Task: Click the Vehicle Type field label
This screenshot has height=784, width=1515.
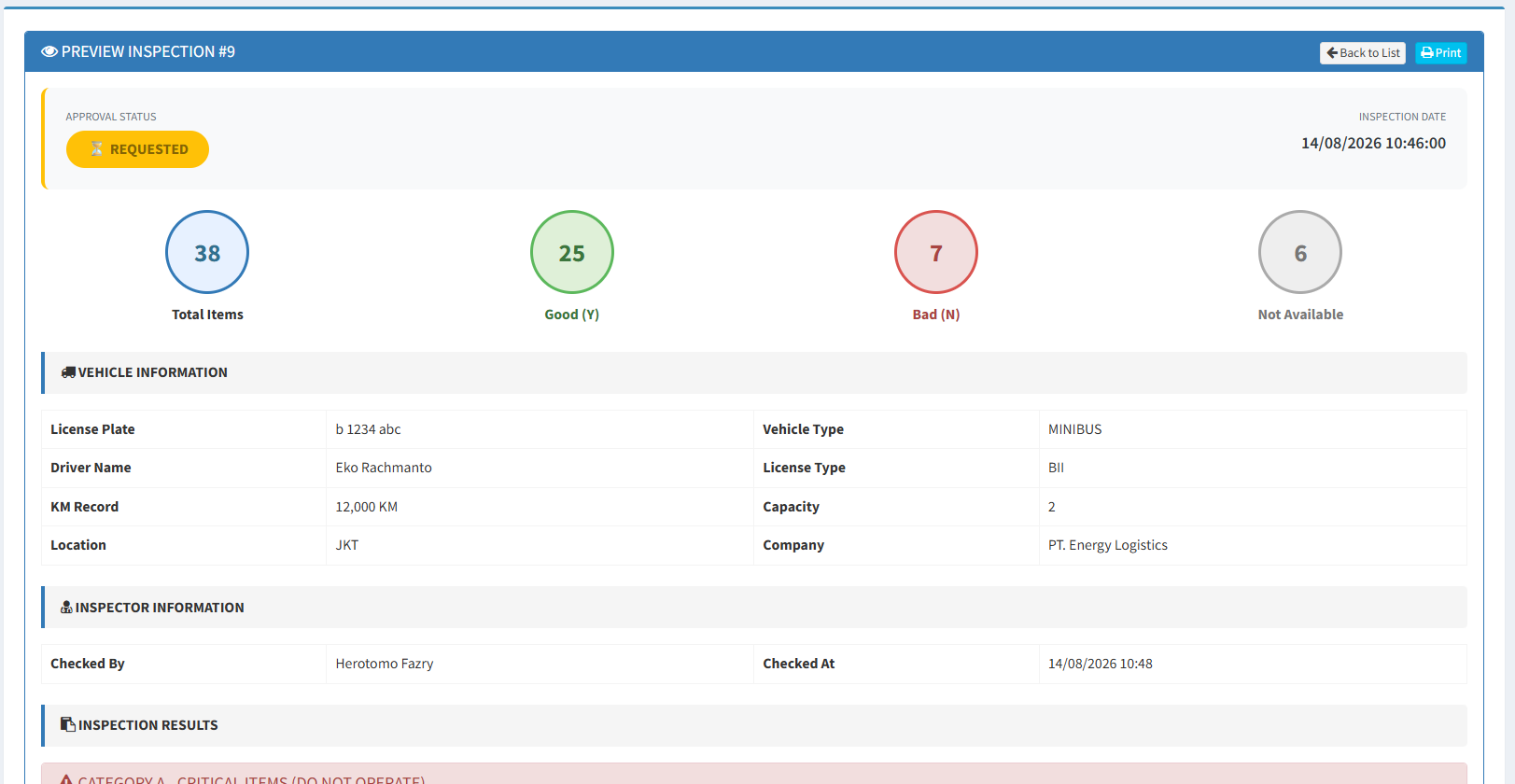Action: click(803, 429)
